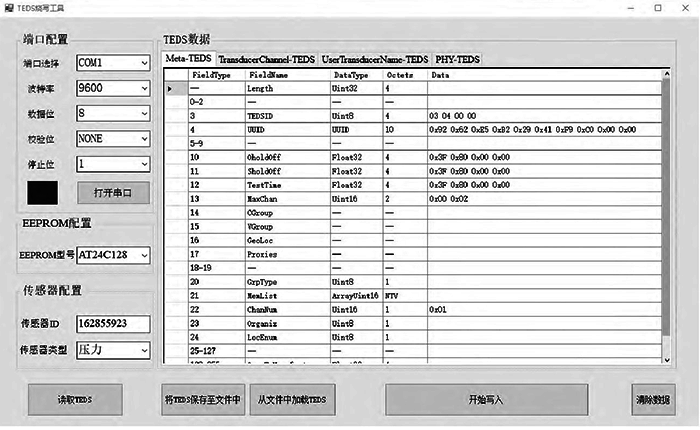Image resolution: width=700 pixels, height=430 pixels.
Task: Open the 停止位 stop bits dropdown
Action: point(112,163)
